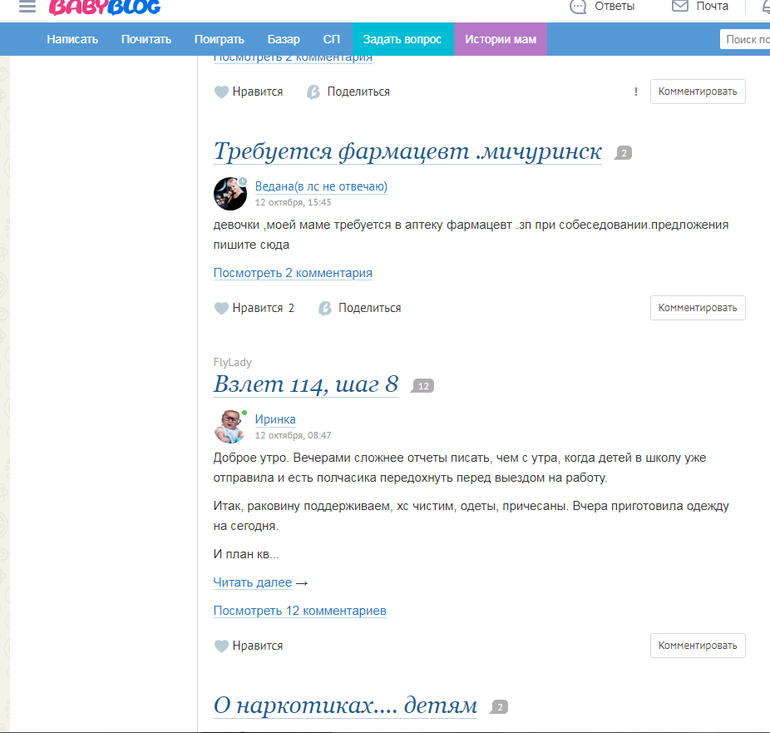Open the hamburger menu icon
The image size is (770, 733).
27,7
